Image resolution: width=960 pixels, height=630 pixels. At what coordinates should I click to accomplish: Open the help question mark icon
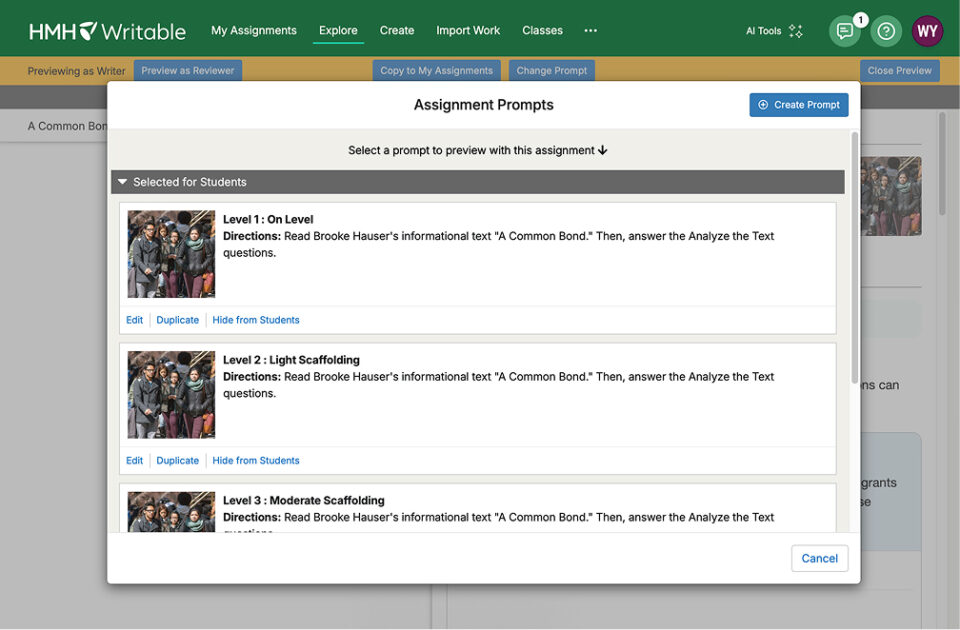click(886, 31)
